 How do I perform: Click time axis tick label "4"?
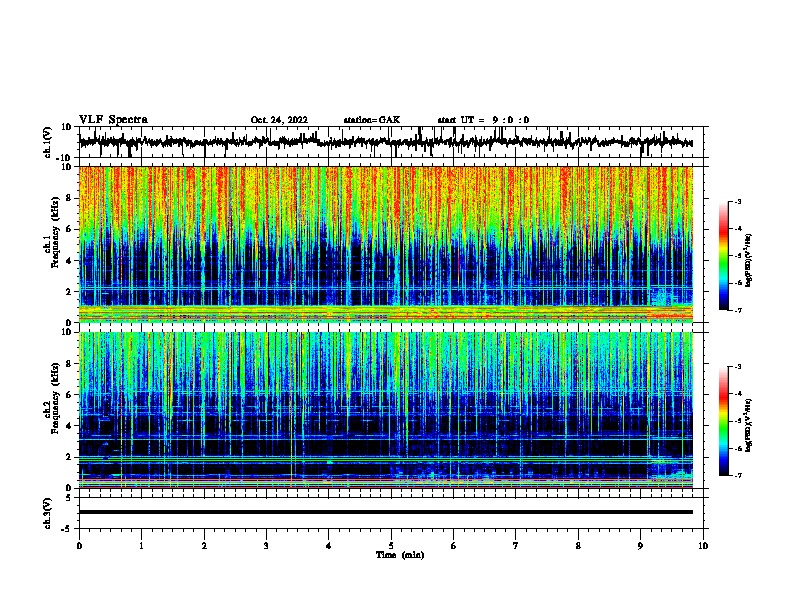point(328,546)
